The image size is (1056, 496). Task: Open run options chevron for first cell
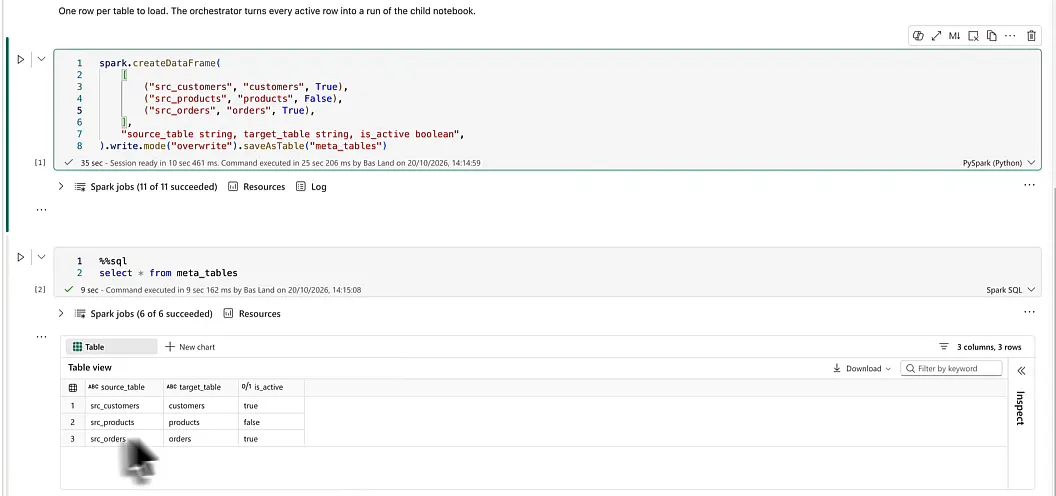(x=41, y=59)
